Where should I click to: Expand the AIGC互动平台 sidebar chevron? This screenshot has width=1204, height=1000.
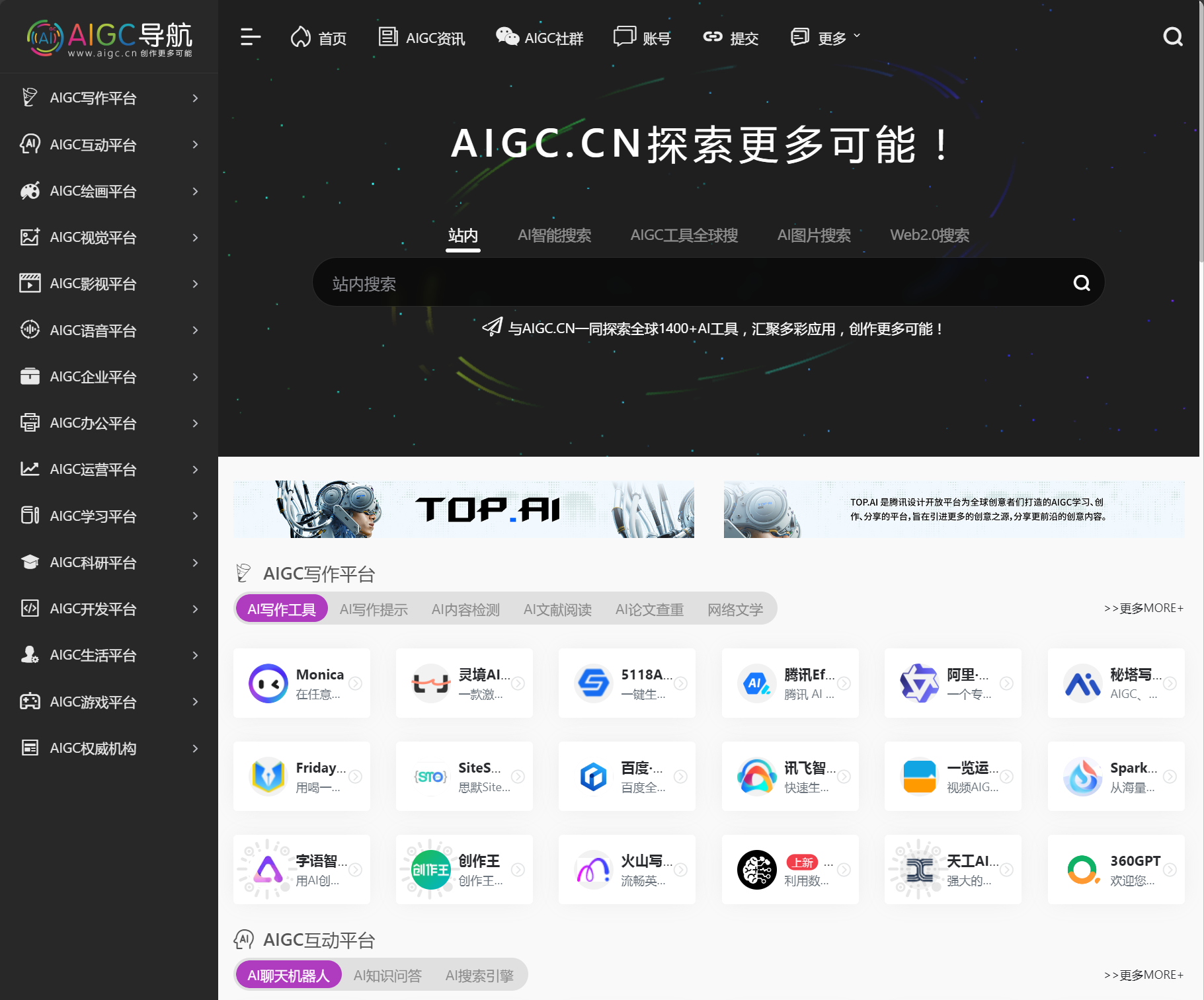coord(195,144)
